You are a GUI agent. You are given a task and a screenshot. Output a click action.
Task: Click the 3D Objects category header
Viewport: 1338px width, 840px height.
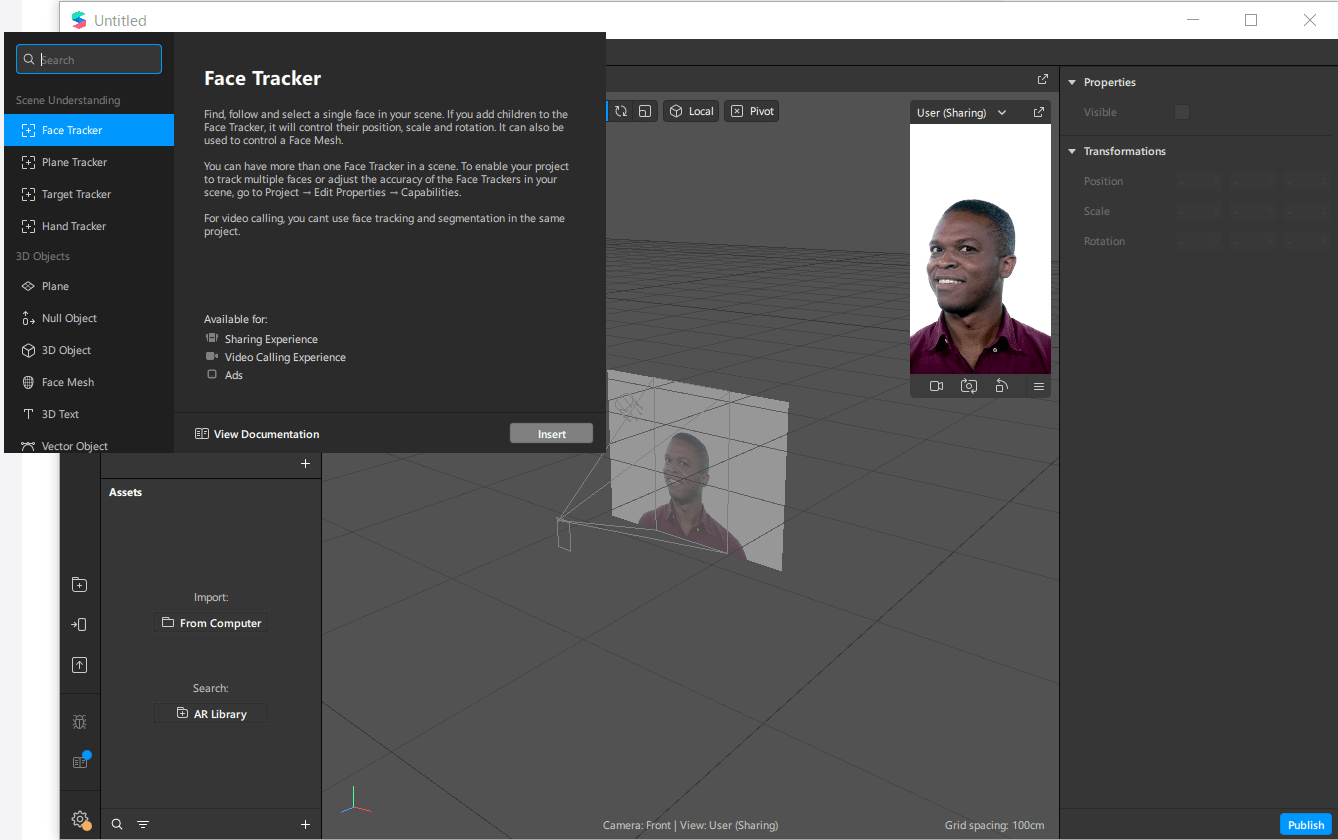pos(43,256)
